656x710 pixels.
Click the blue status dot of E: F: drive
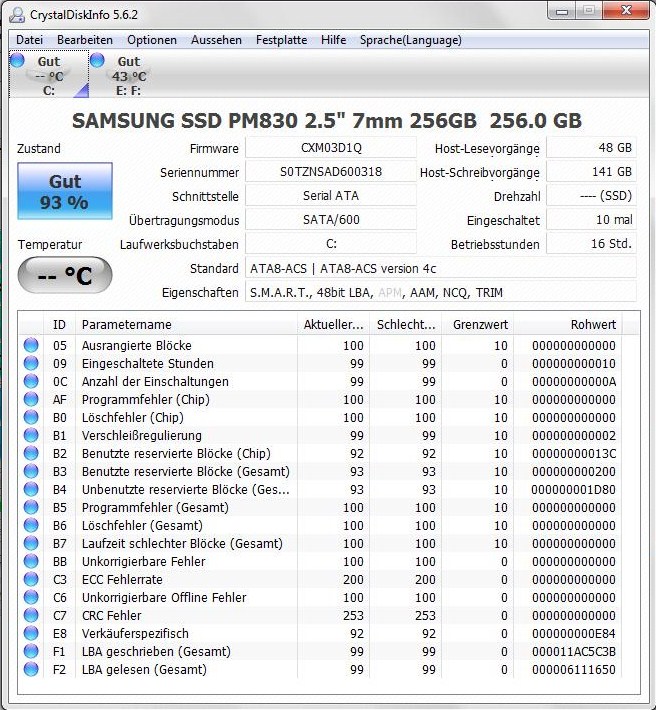coord(97,60)
